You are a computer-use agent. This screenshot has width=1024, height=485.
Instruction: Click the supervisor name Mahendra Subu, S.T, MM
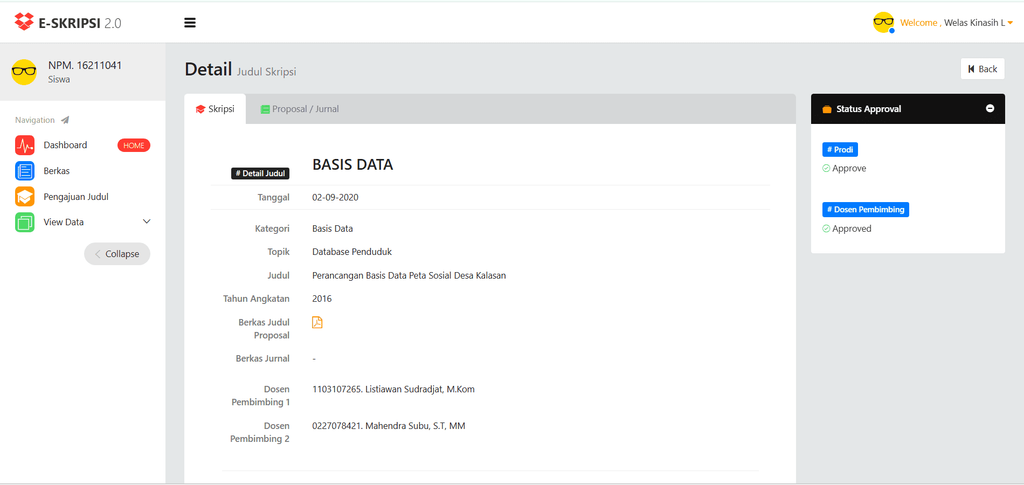click(415, 426)
